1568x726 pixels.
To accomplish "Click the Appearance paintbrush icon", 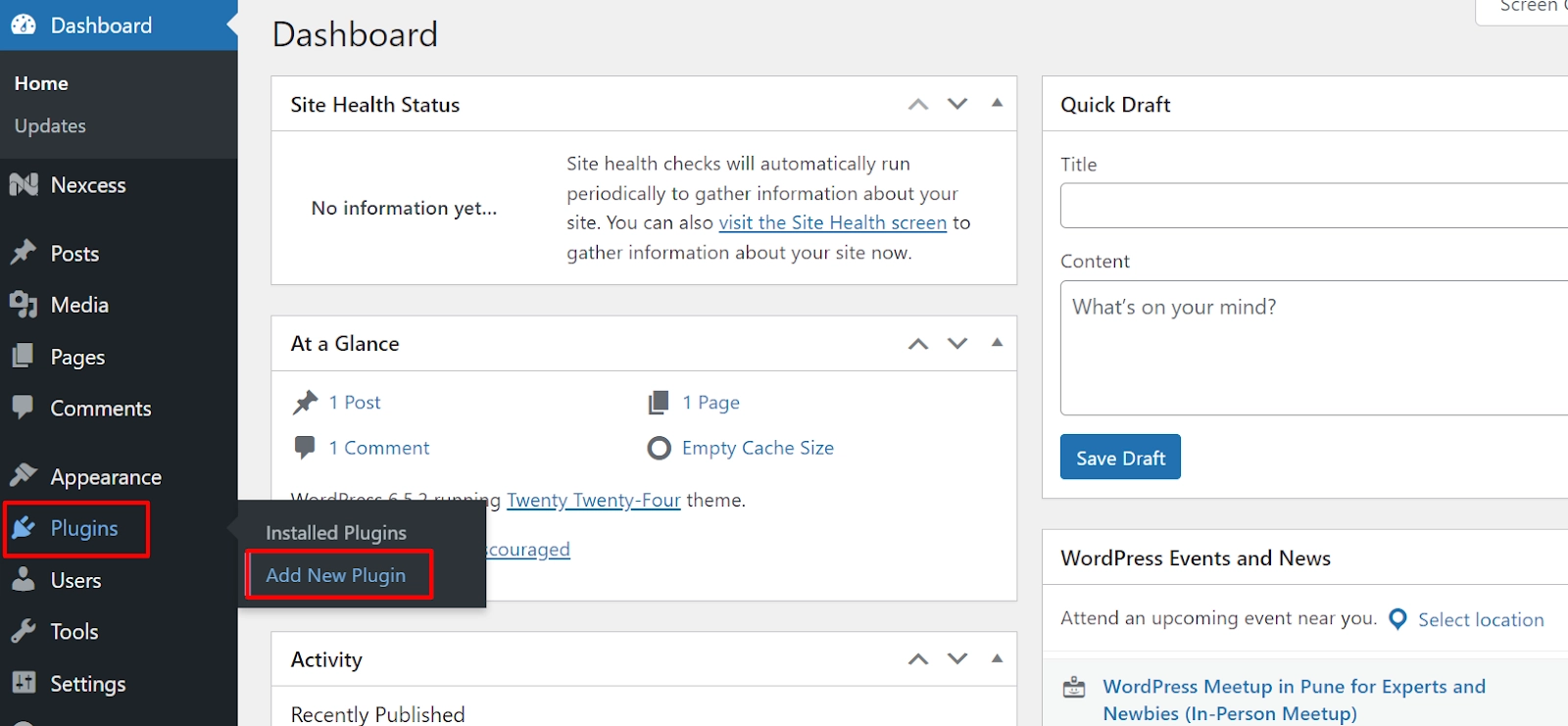I will pos(24,476).
